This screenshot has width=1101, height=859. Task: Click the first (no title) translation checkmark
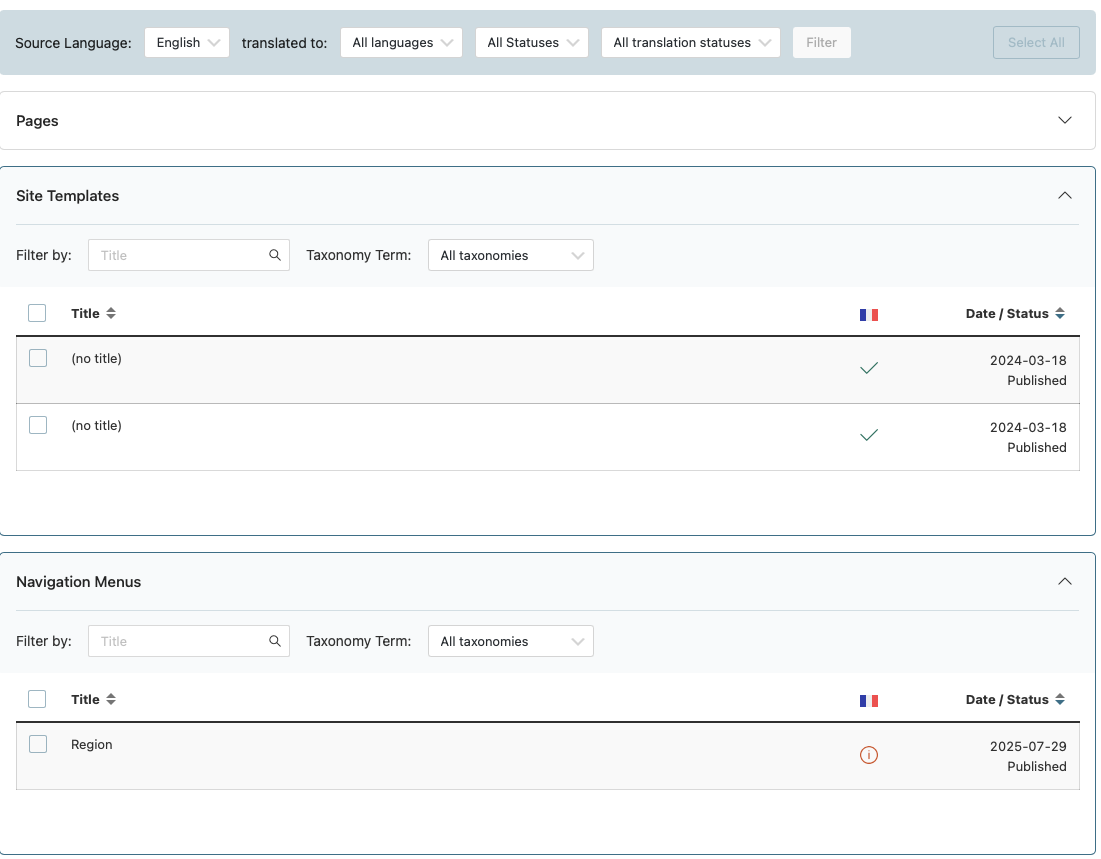(869, 368)
